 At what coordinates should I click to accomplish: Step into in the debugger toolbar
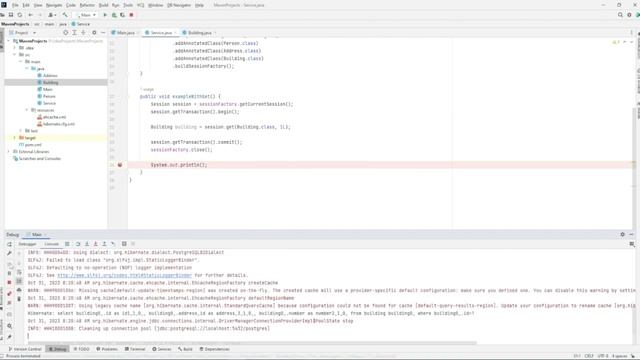pos(87,244)
